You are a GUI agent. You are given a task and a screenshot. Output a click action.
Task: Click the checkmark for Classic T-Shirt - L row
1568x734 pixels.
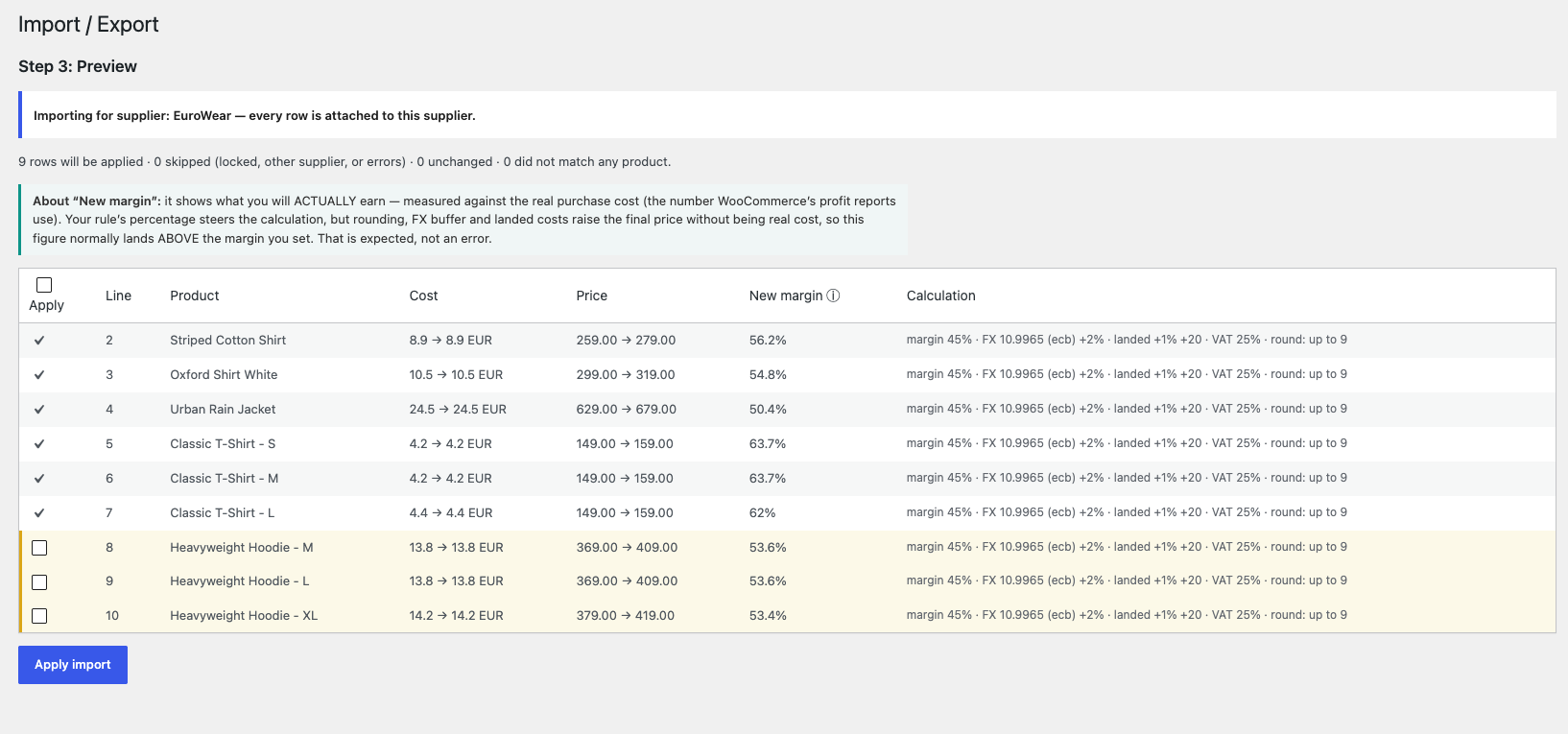coord(39,513)
